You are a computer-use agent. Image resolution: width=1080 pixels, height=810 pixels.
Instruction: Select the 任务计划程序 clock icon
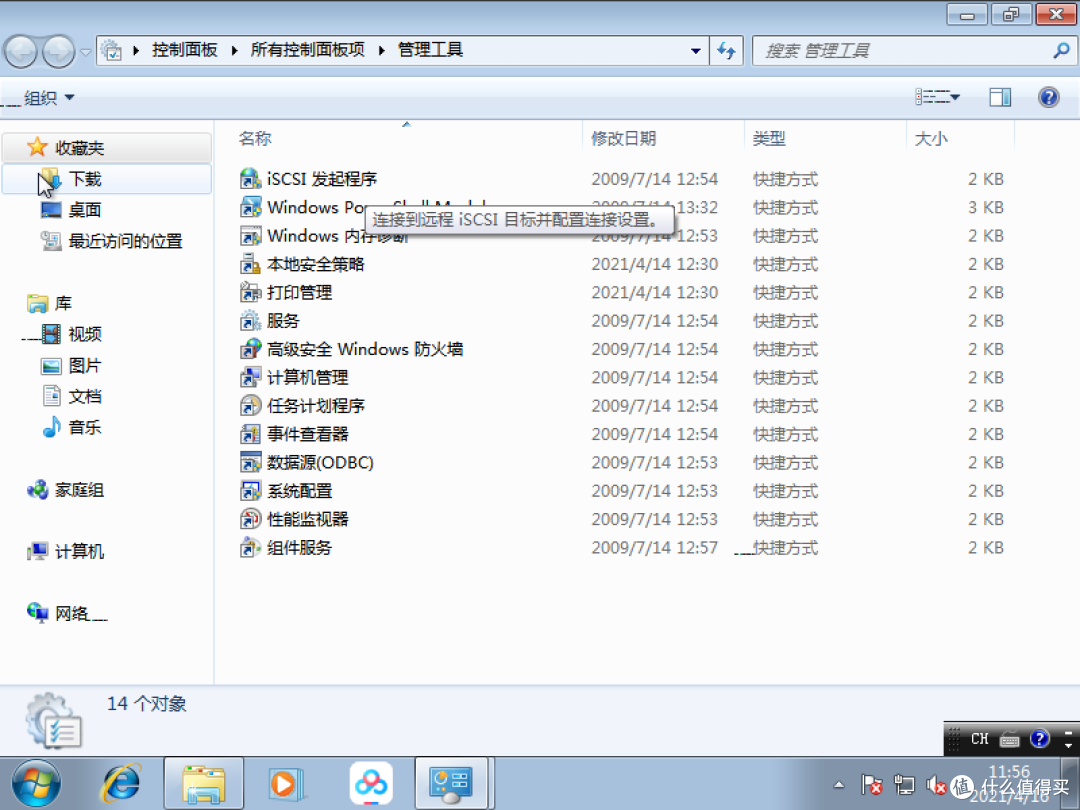coord(250,406)
